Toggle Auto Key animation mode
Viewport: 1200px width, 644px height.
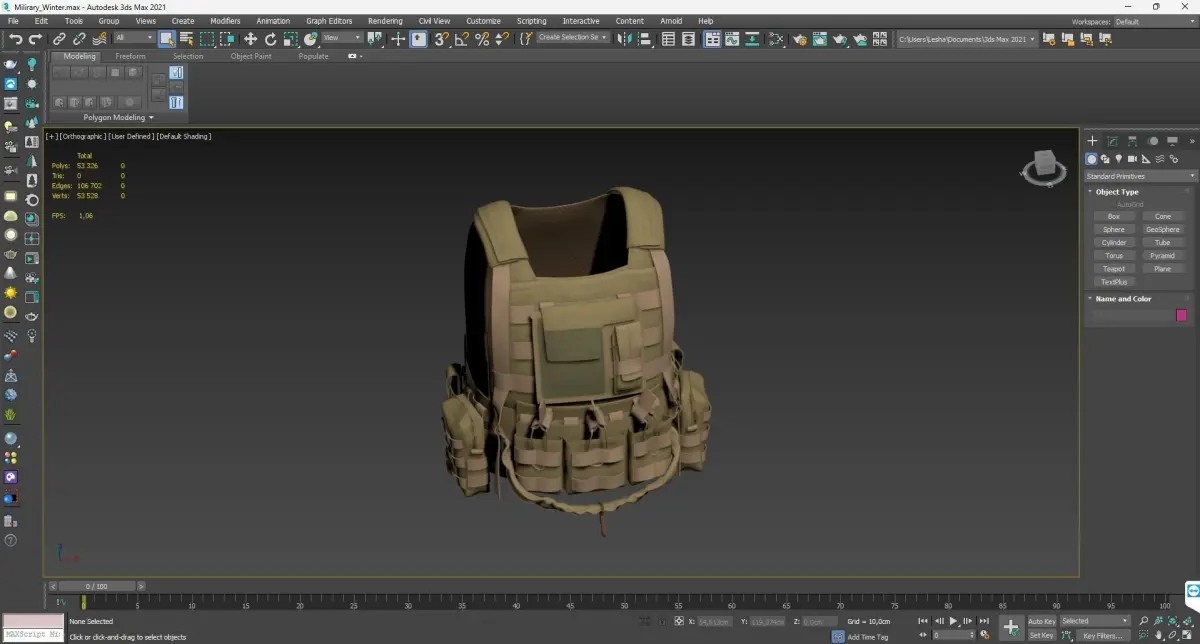tap(1041, 621)
